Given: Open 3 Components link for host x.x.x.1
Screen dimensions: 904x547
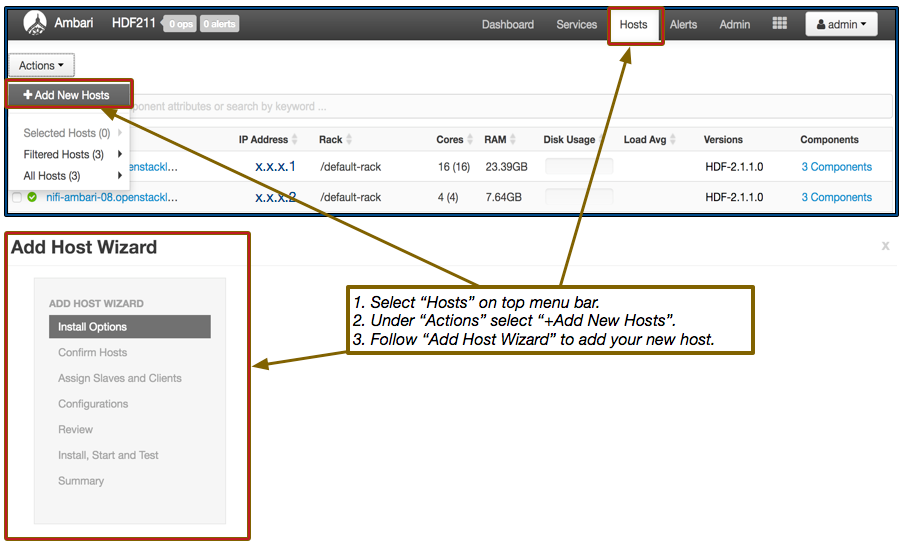Looking at the screenshot, I should point(837,167).
